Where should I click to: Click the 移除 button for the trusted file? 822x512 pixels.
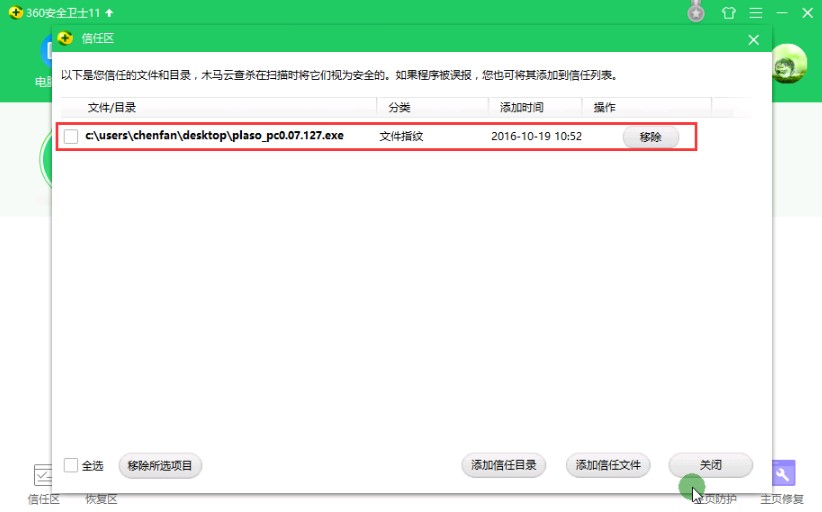[650, 137]
